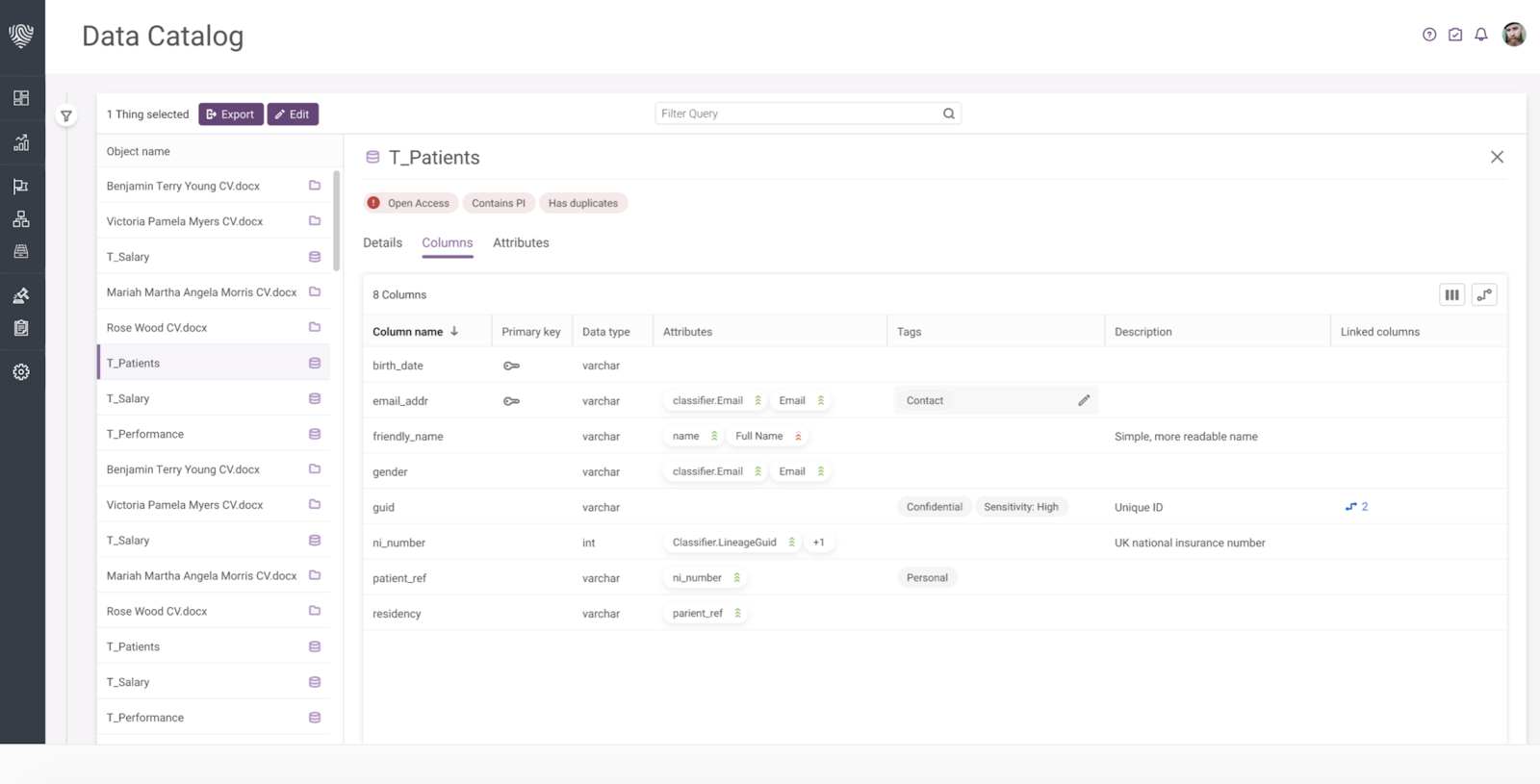Click the Tags column header
Screen dimensions: 1540x784
coord(910,332)
